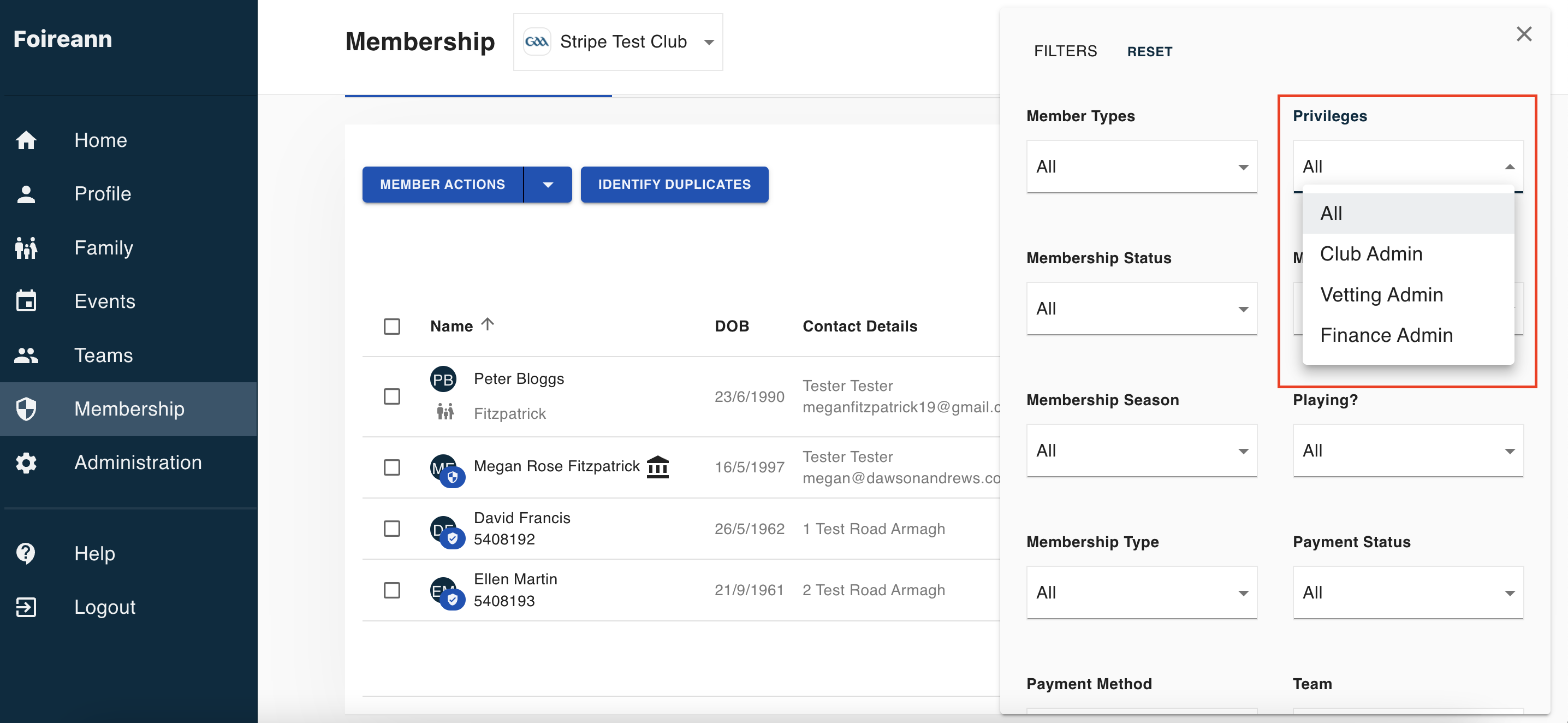Click the Family people icon in sidebar

point(26,248)
